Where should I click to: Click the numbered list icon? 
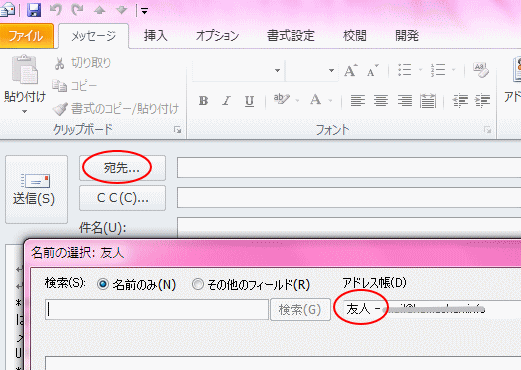pos(437,70)
